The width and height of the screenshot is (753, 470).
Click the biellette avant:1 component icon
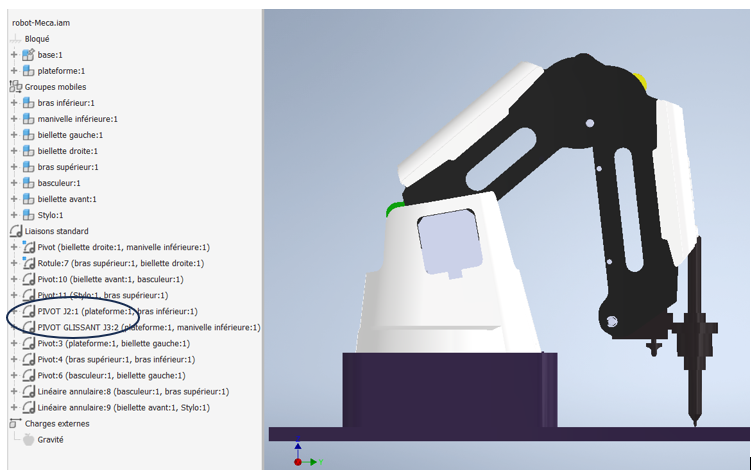28,199
